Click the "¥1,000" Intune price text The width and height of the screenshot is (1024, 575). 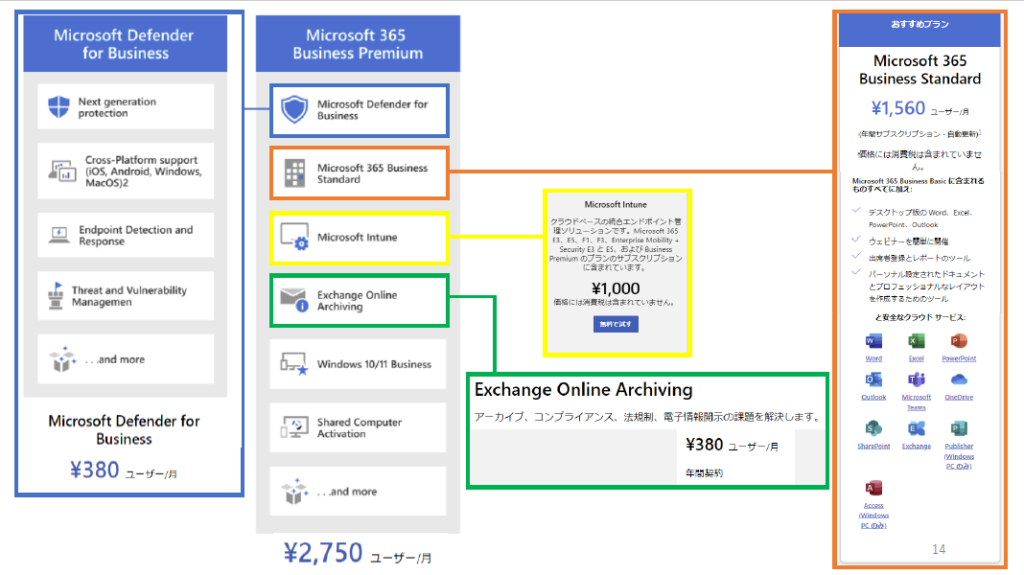coord(616,288)
